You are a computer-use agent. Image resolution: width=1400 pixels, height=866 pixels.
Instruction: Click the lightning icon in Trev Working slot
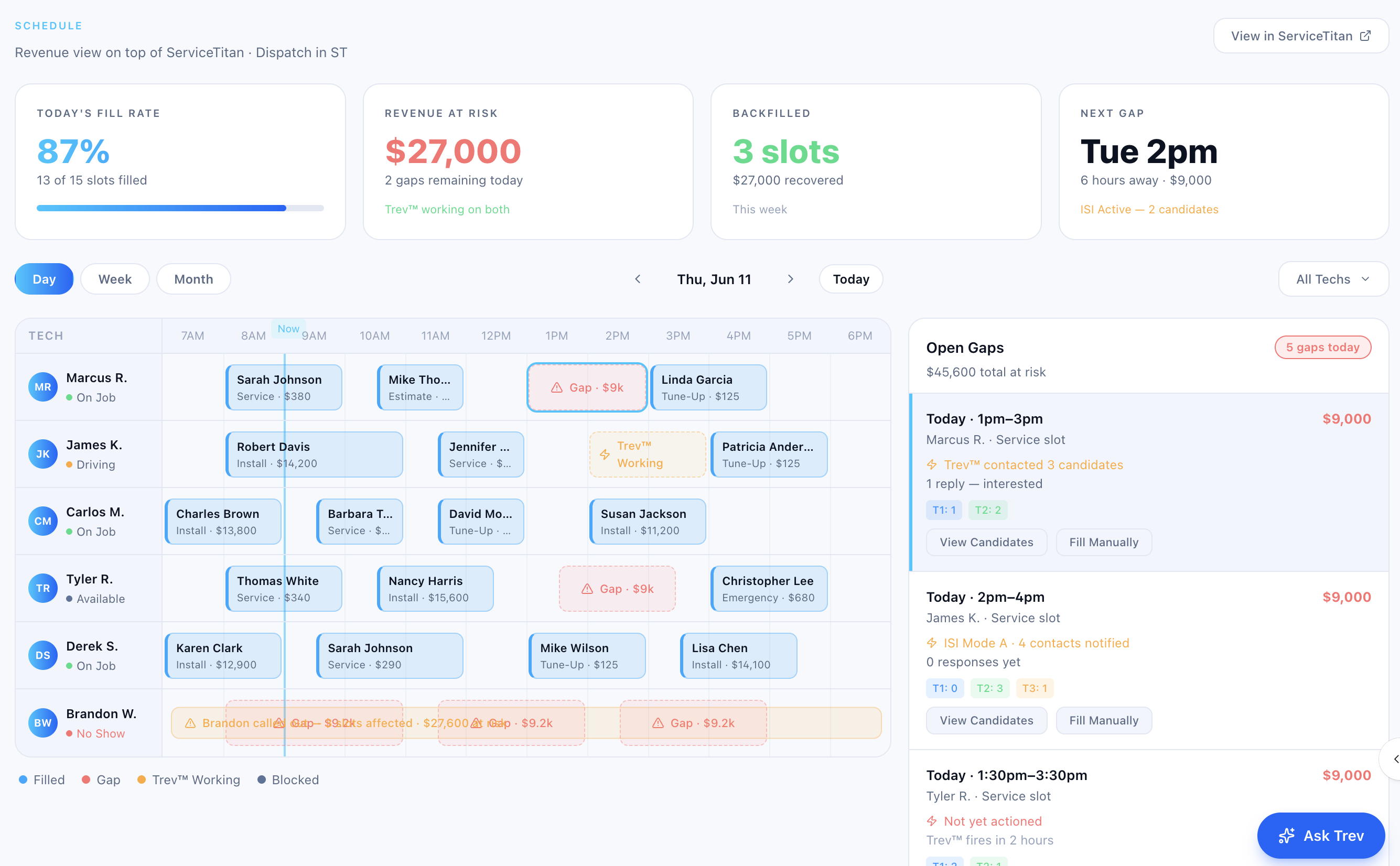605,455
